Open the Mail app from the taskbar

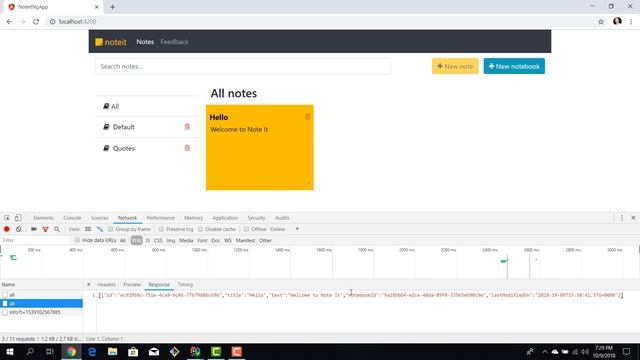pos(154,351)
